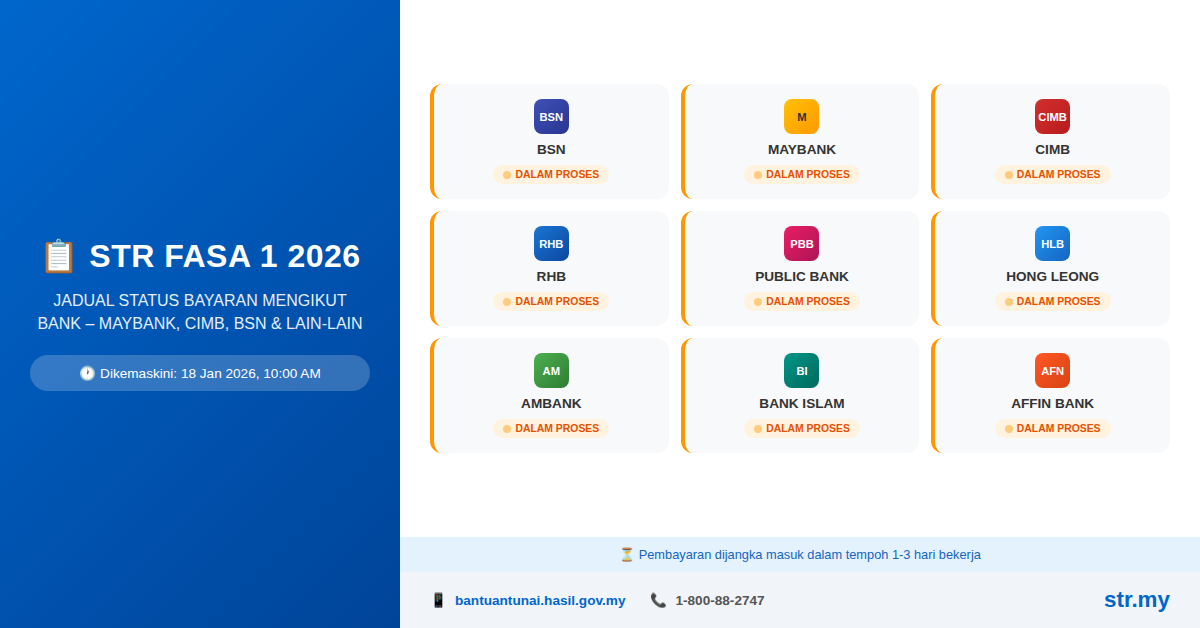
Task: Open the bantuantunai.hasil.gov.my link
Action: click(539, 600)
